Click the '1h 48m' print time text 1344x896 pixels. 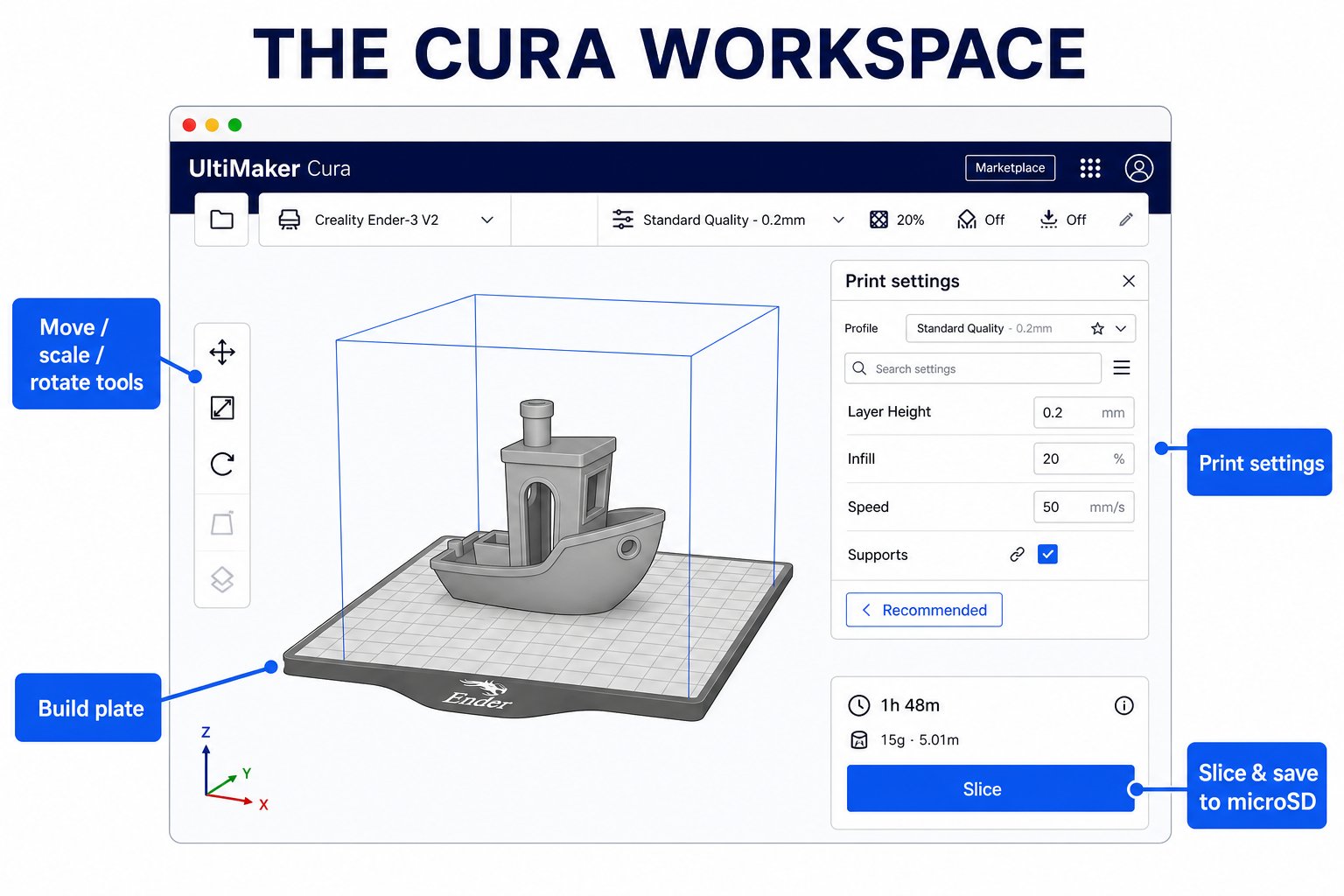tap(910, 705)
